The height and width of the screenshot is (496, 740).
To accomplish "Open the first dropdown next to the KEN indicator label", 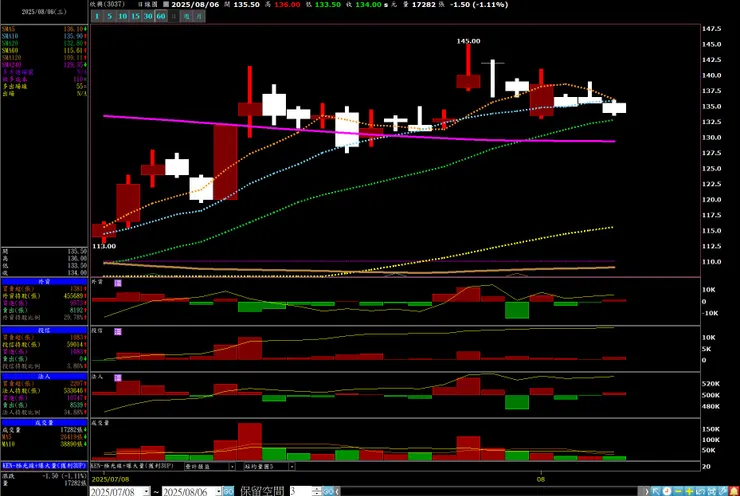I will (232, 466).
